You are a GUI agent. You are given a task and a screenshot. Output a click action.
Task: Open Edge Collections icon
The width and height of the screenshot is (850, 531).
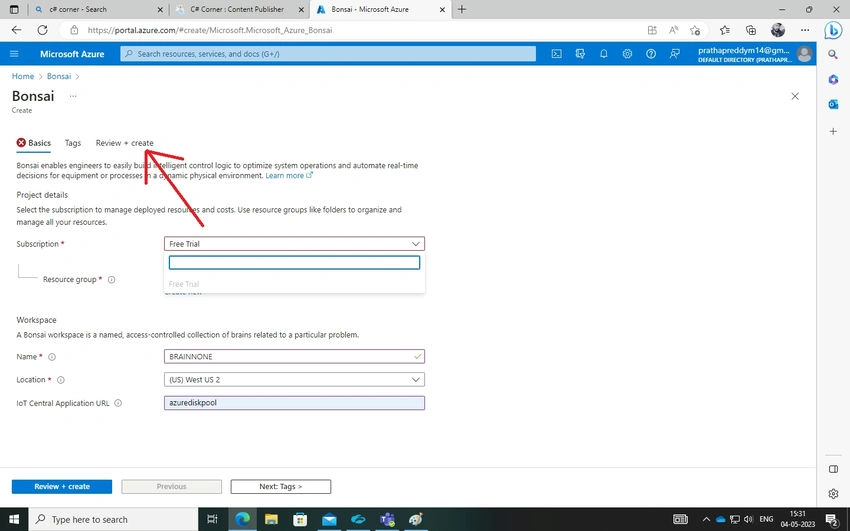pos(751,30)
